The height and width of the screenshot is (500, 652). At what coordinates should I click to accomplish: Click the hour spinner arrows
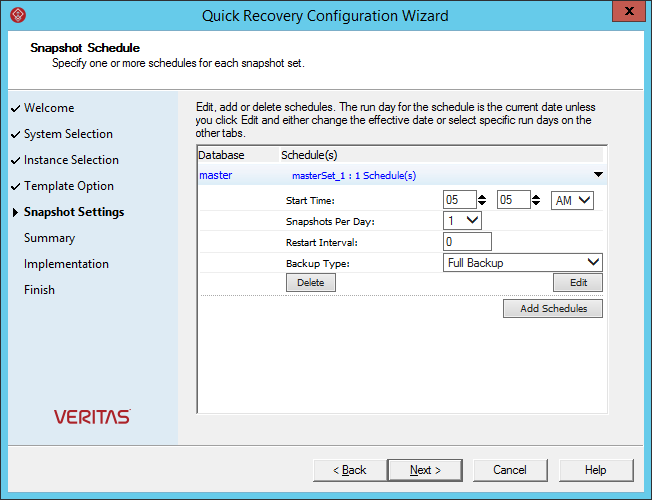pyautogui.click(x=482, y=200)
